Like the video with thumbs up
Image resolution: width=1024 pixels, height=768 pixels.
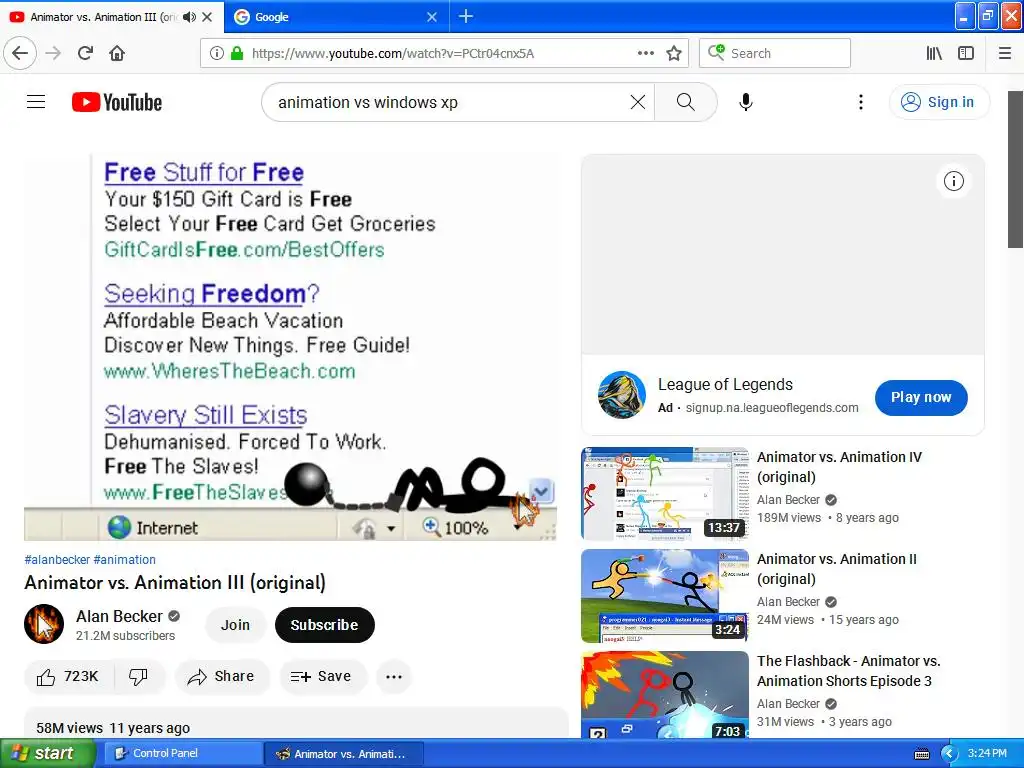(69, 677)
